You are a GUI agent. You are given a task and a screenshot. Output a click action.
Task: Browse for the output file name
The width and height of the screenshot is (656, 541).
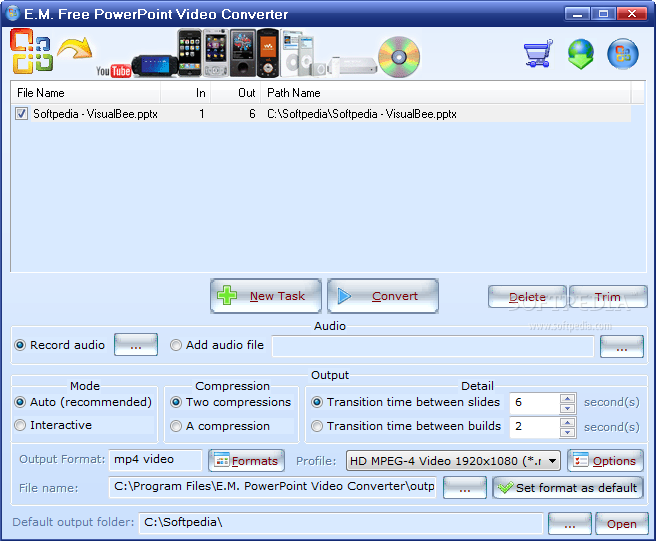pyautogui.click(x=465, y=488)
